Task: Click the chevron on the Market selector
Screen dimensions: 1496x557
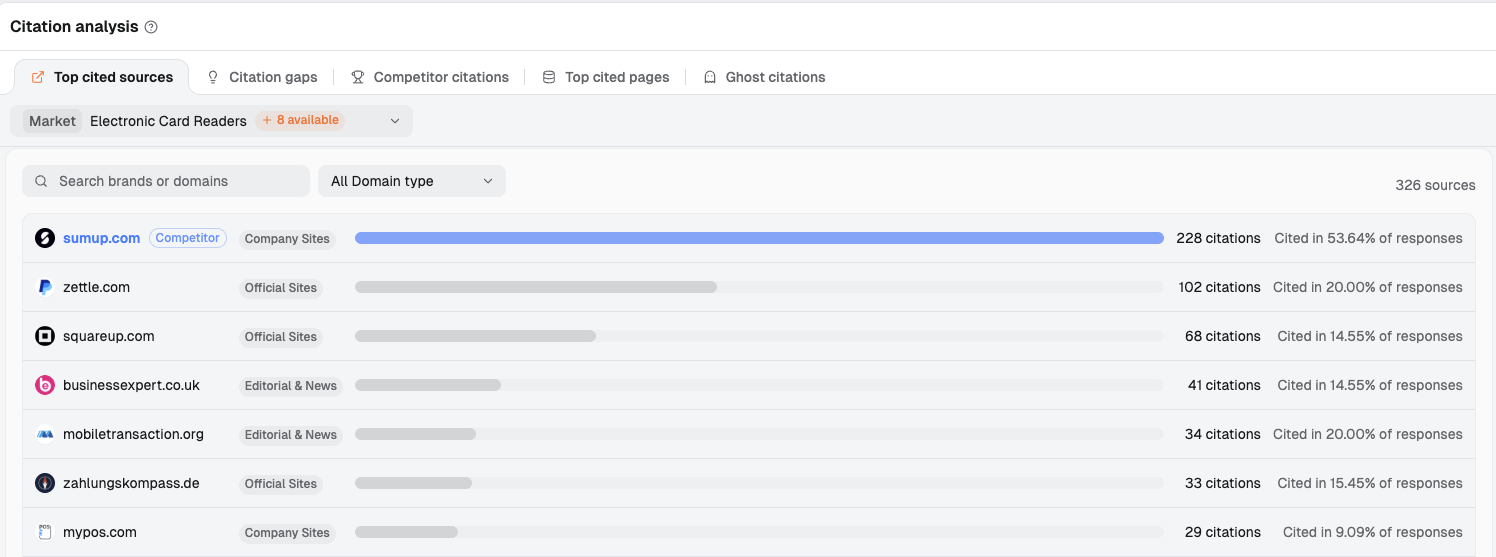Action: pos(395,121)
